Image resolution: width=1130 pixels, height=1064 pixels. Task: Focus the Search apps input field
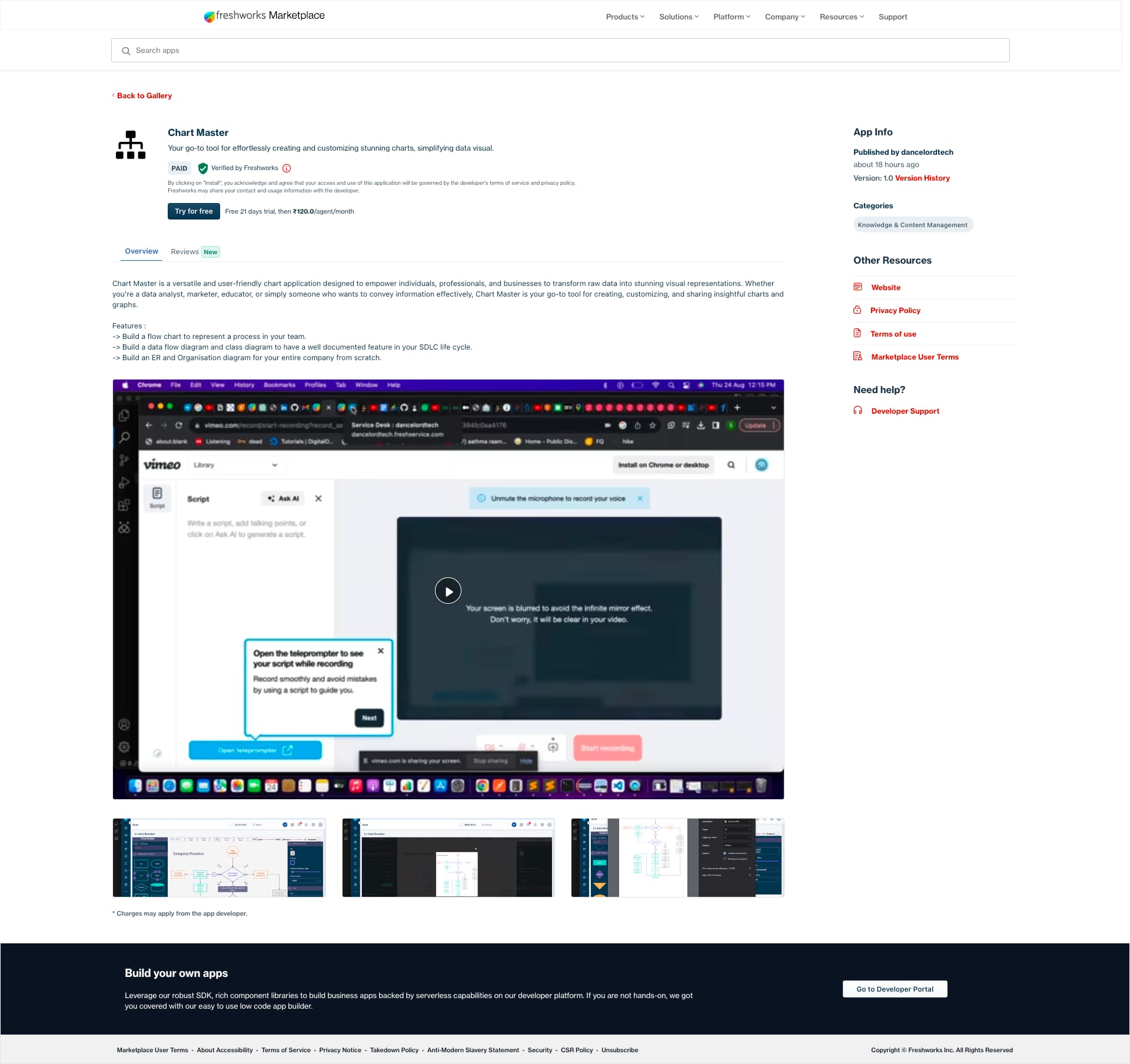(x=560, y=51)
